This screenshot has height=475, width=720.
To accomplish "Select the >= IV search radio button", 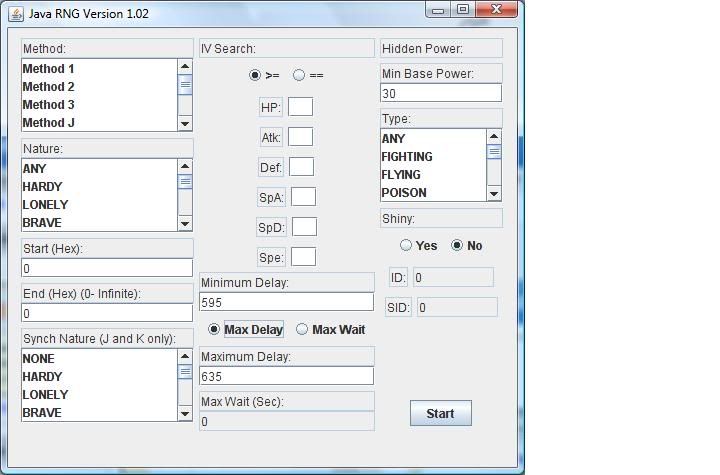I will click(x=256, y=75).
